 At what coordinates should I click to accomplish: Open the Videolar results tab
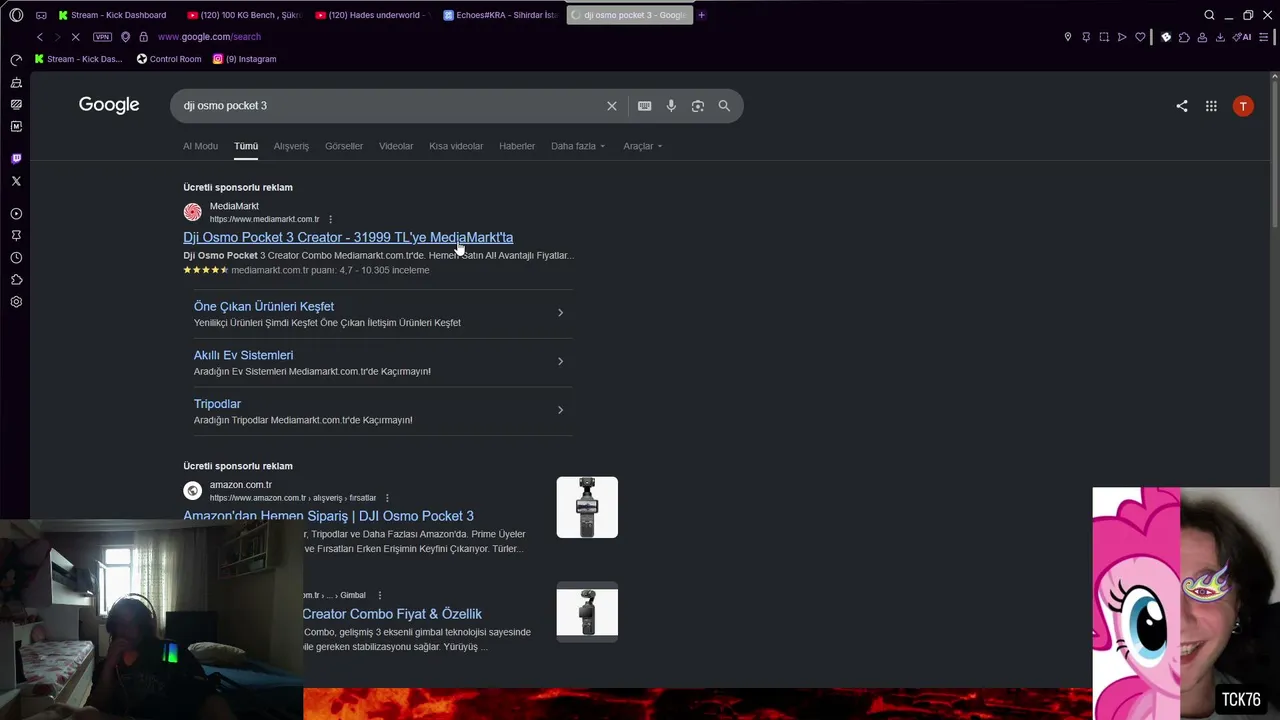[x=396, y=146]
